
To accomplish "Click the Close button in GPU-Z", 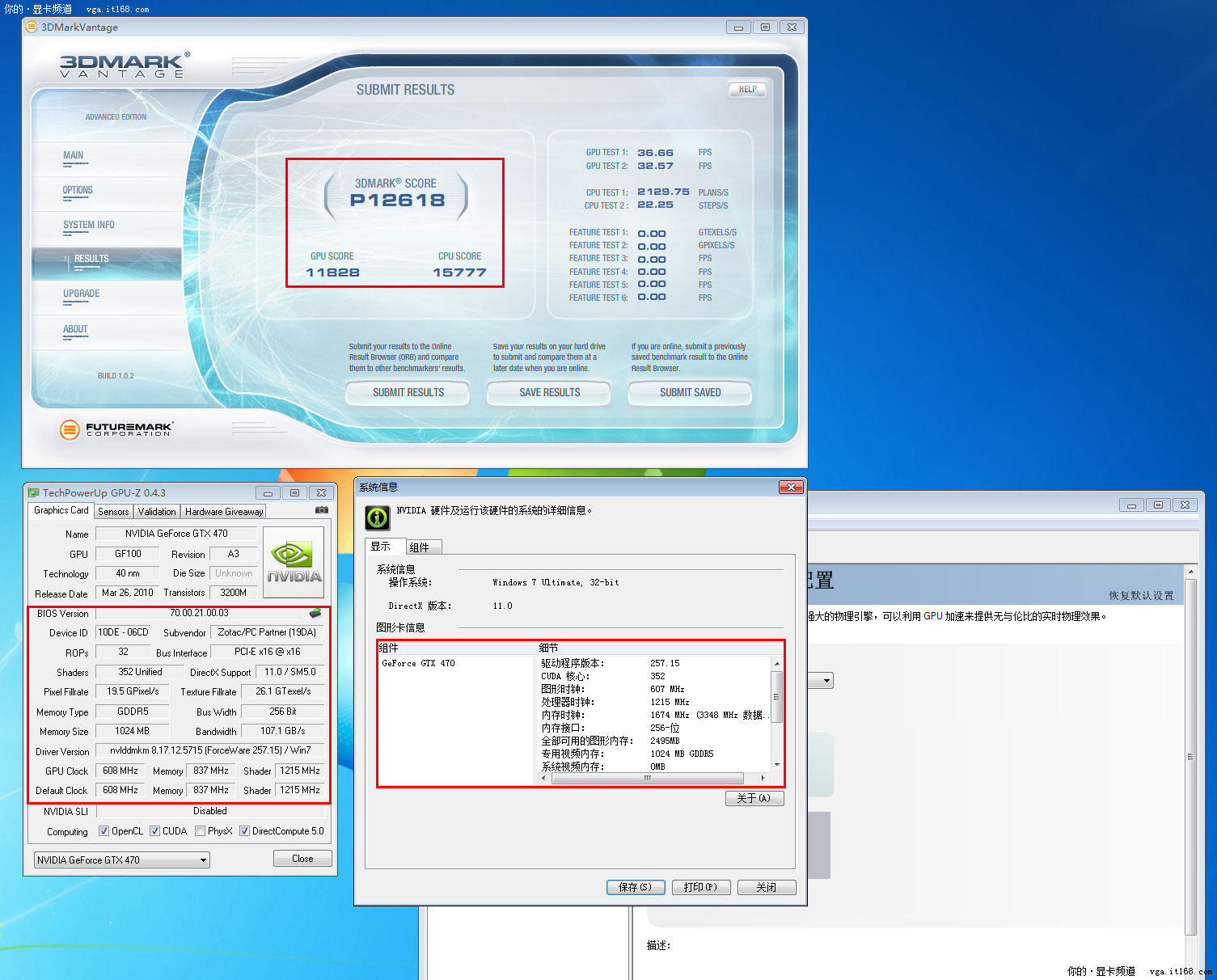I will 302,859.
